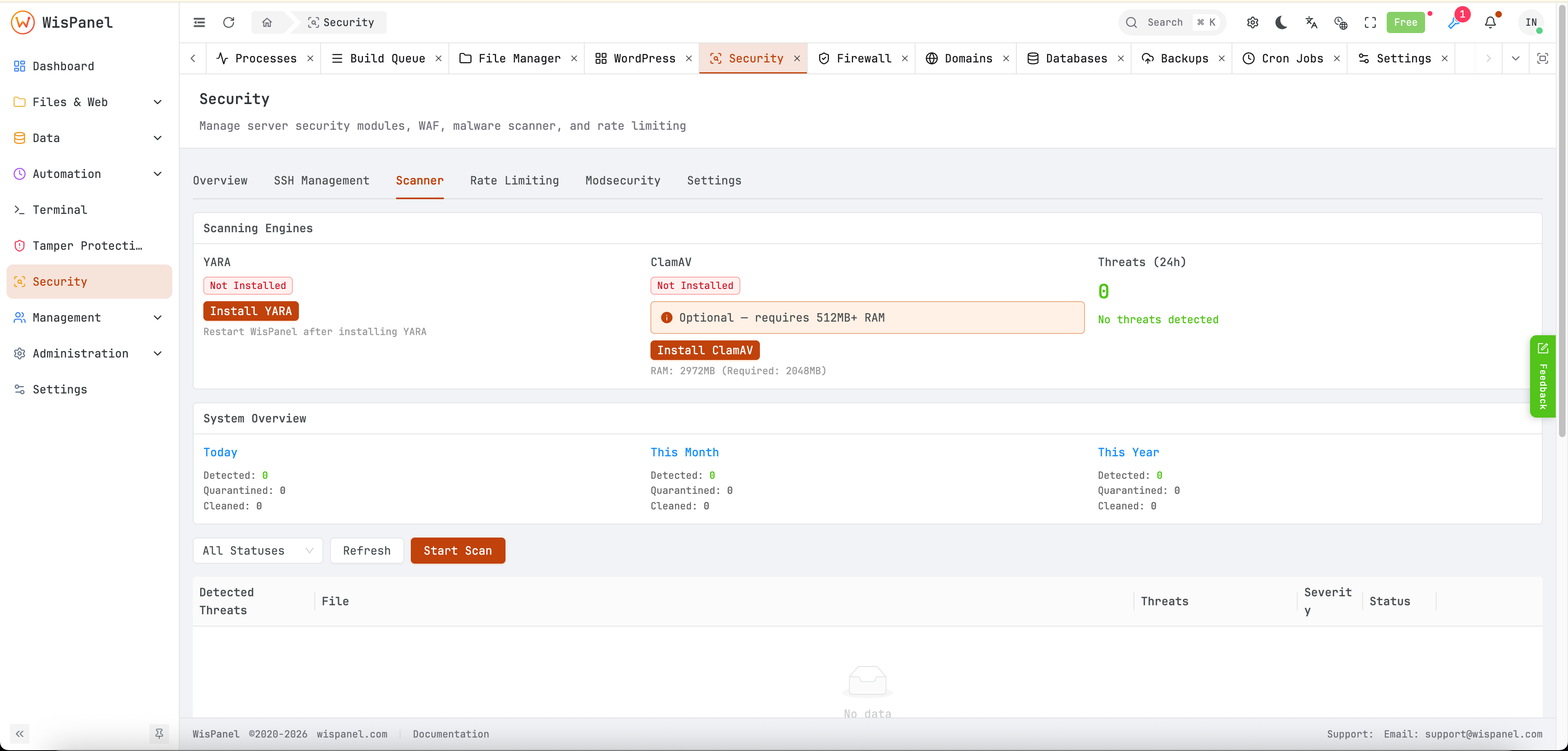Click the WisPanel logo icon
This screenshot has width=1568, height=751.
(22, 22)
